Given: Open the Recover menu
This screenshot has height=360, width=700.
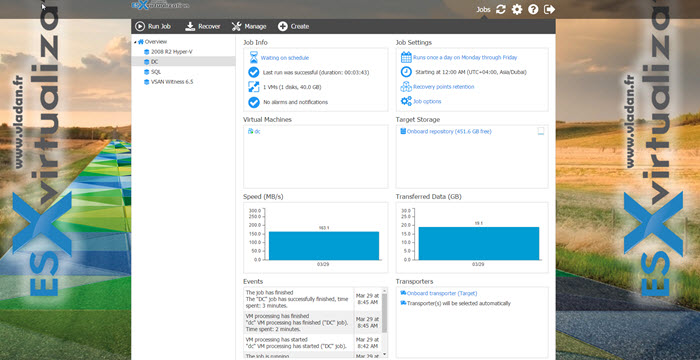Looking at the screenshot, I should [203, 26].
